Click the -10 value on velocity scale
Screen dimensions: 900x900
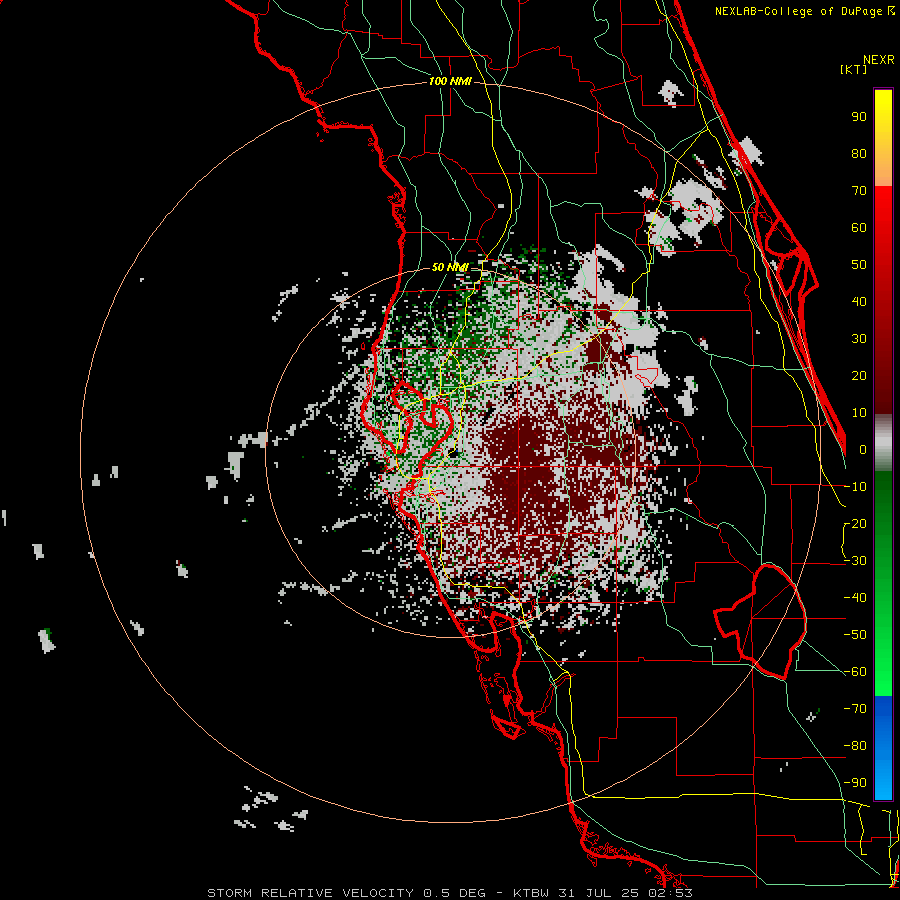855,487
